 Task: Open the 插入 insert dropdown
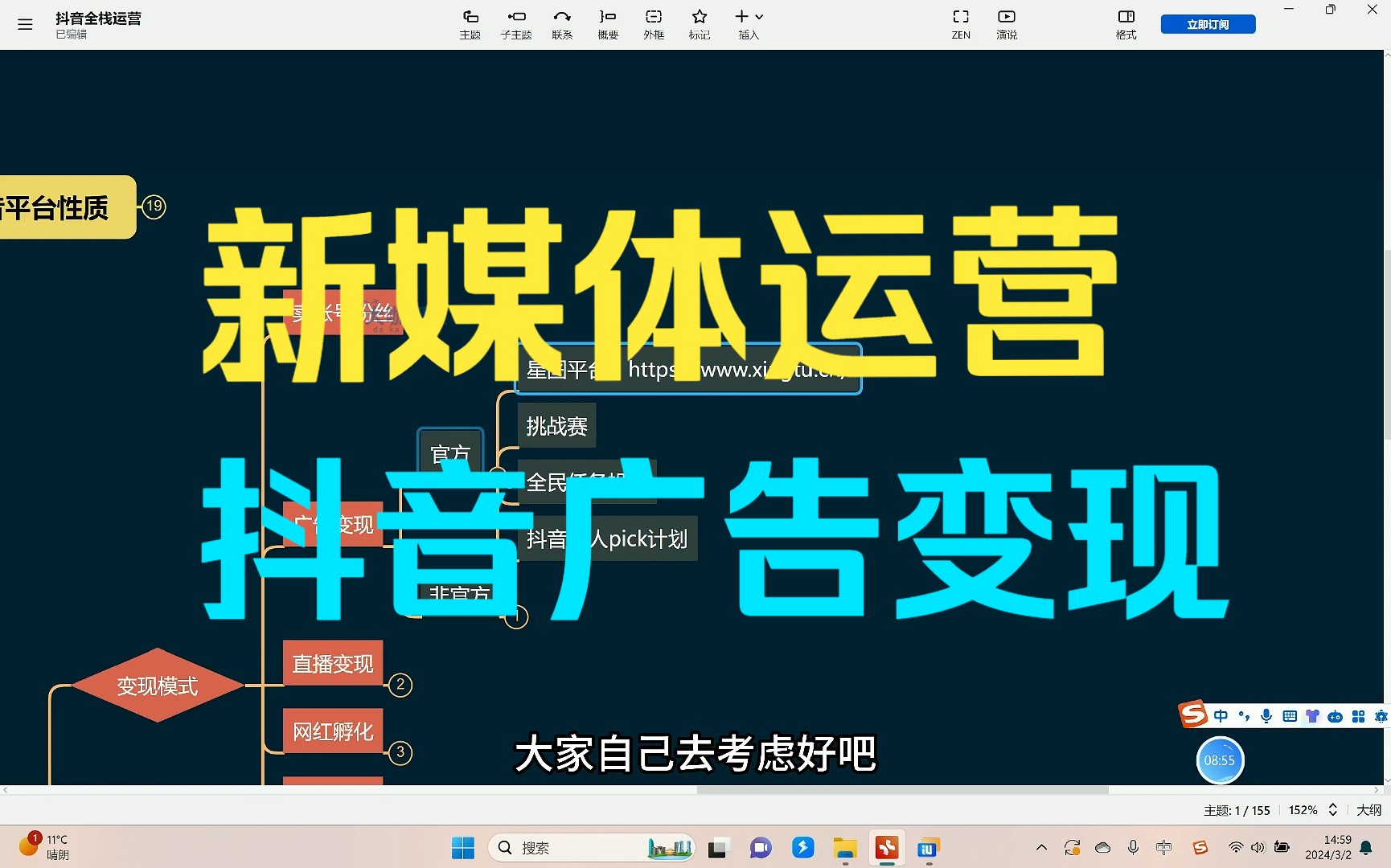[x=749, y=24]
